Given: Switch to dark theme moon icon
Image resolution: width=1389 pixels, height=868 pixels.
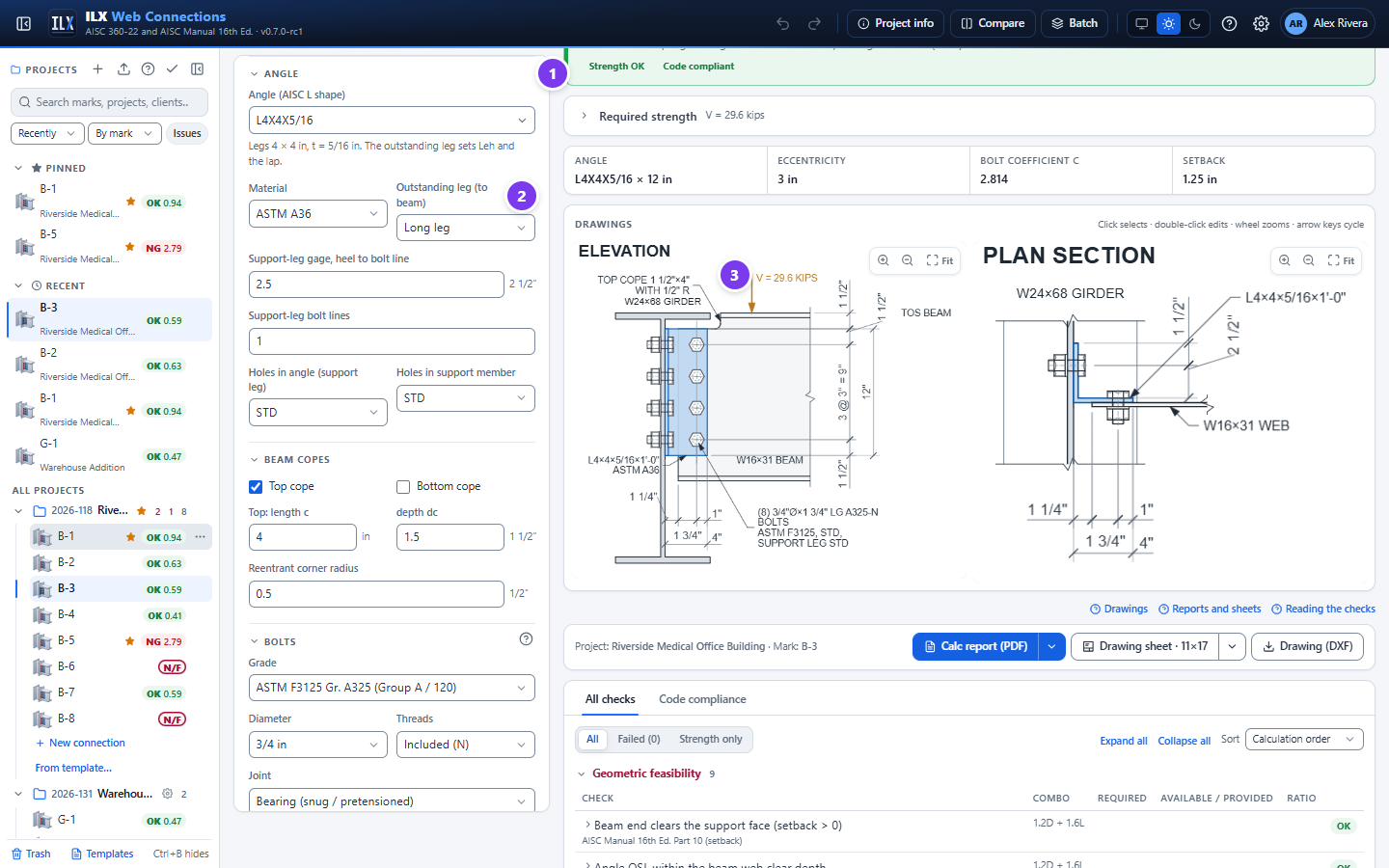Looking at the screenshot, I should [x=1195, y=23].
